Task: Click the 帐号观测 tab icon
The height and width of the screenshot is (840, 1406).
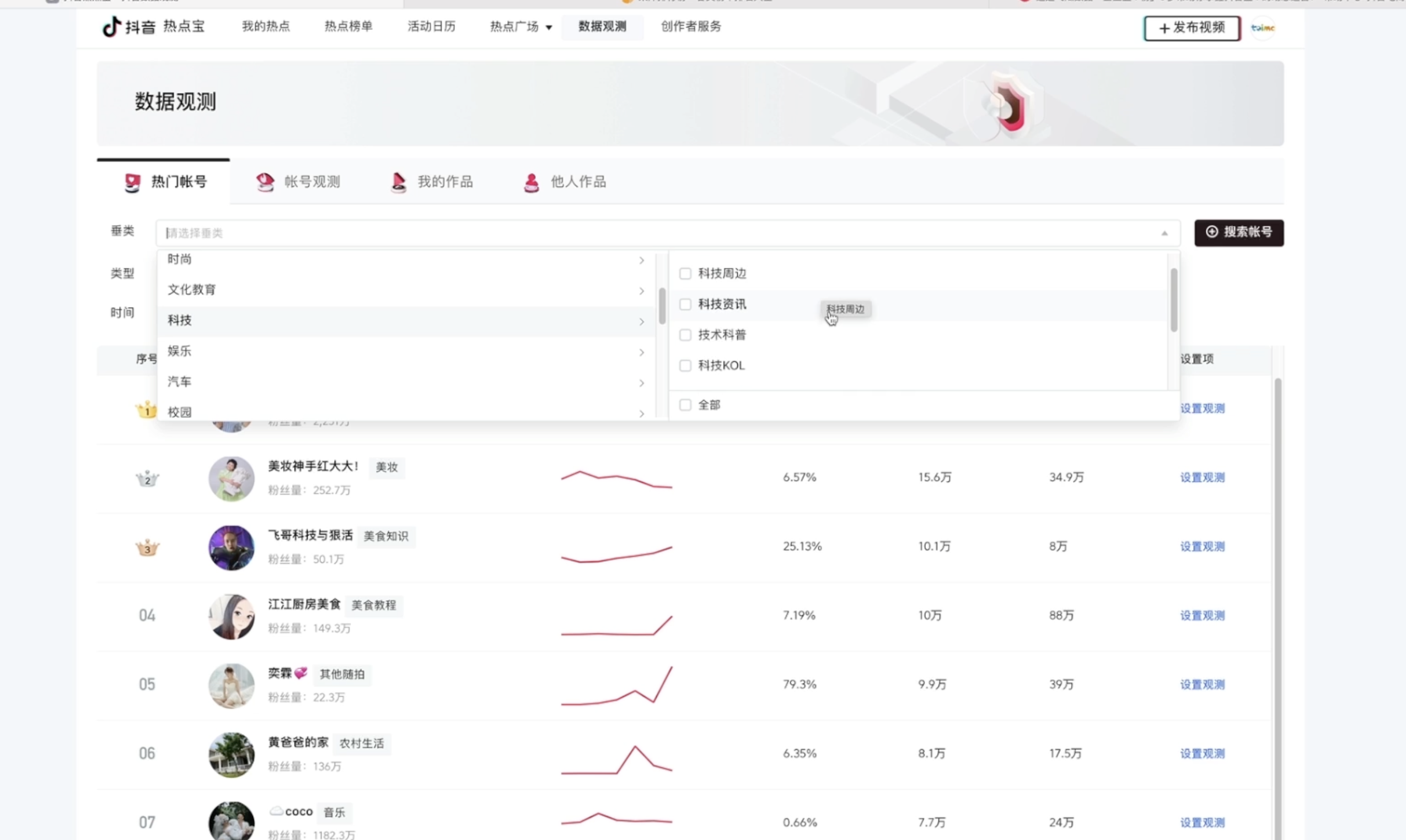Action: click(265, 182)
